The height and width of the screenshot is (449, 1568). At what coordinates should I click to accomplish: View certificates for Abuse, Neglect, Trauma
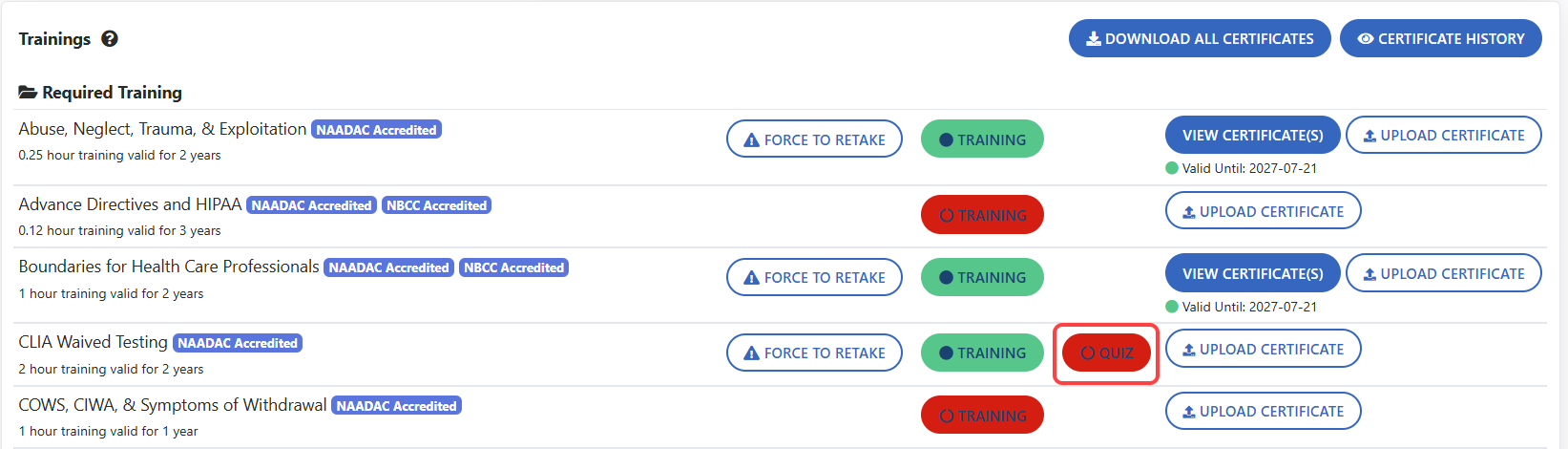point(1252,136)
